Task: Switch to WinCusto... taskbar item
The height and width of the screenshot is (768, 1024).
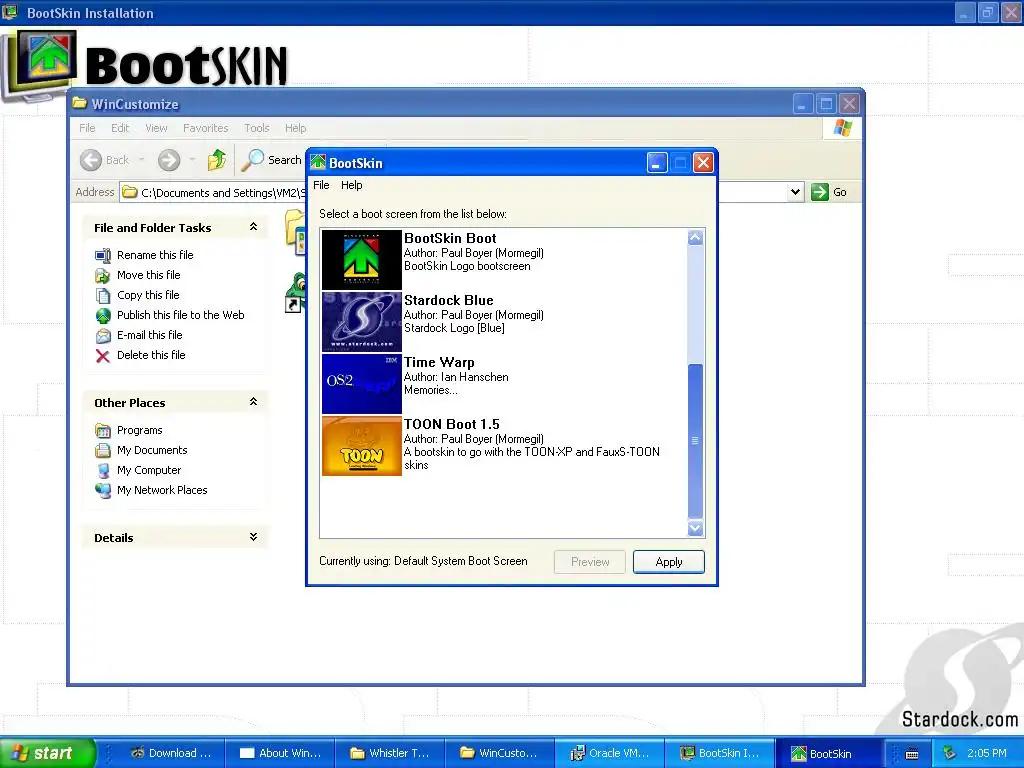Action: click(500, 753)
